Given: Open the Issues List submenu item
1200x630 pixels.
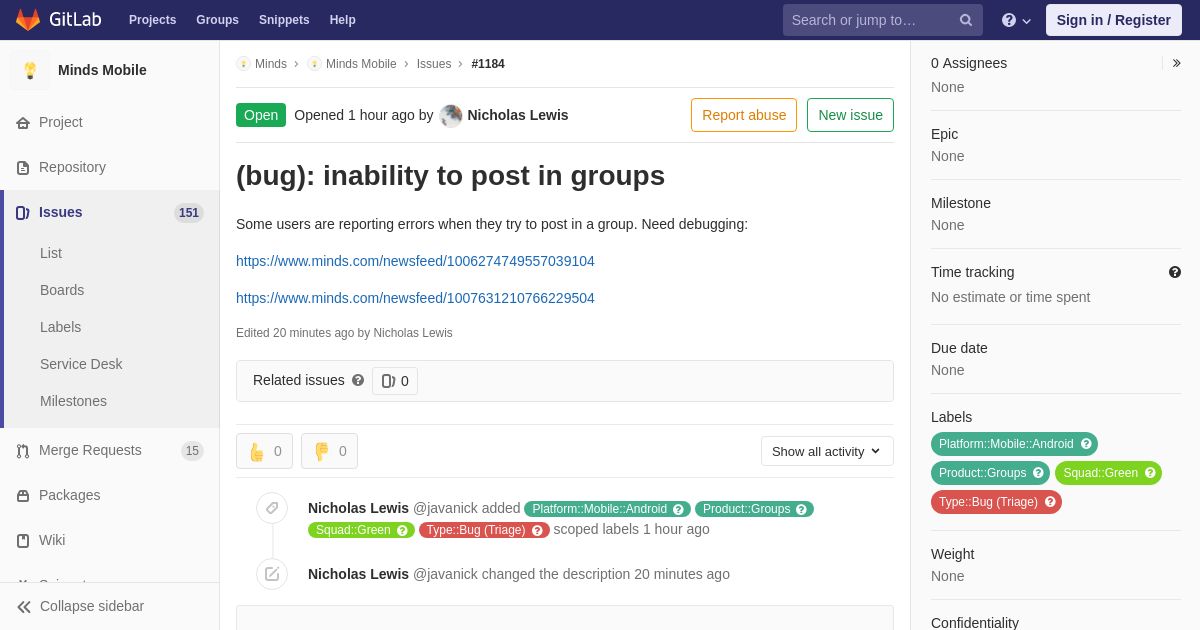Looking at the screenshot, I should point(51,253).
